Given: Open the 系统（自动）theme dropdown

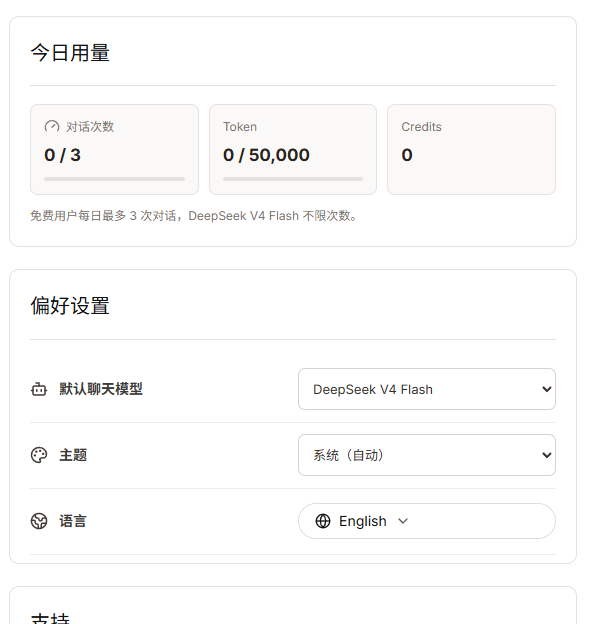Looking at the screenshot, I should [x=427, y=455].
